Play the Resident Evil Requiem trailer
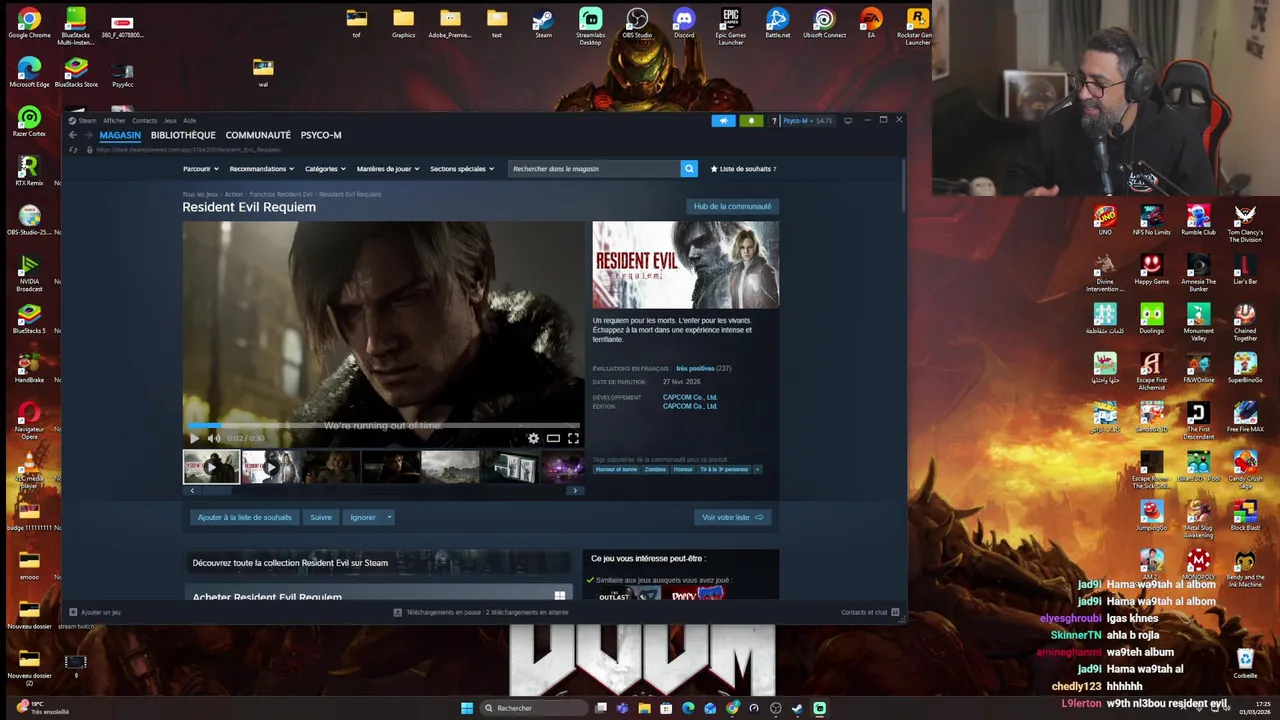 click(x=194, y=438)
